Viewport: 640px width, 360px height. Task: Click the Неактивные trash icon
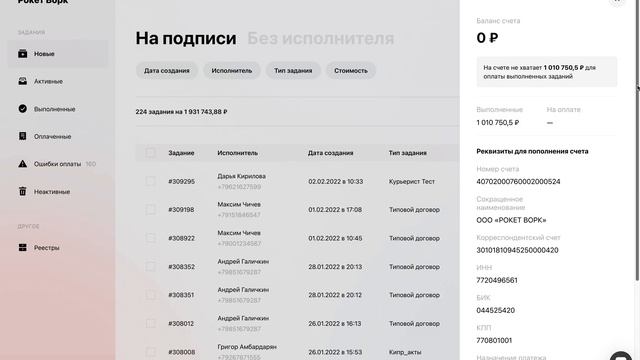[x=22, y=191]
